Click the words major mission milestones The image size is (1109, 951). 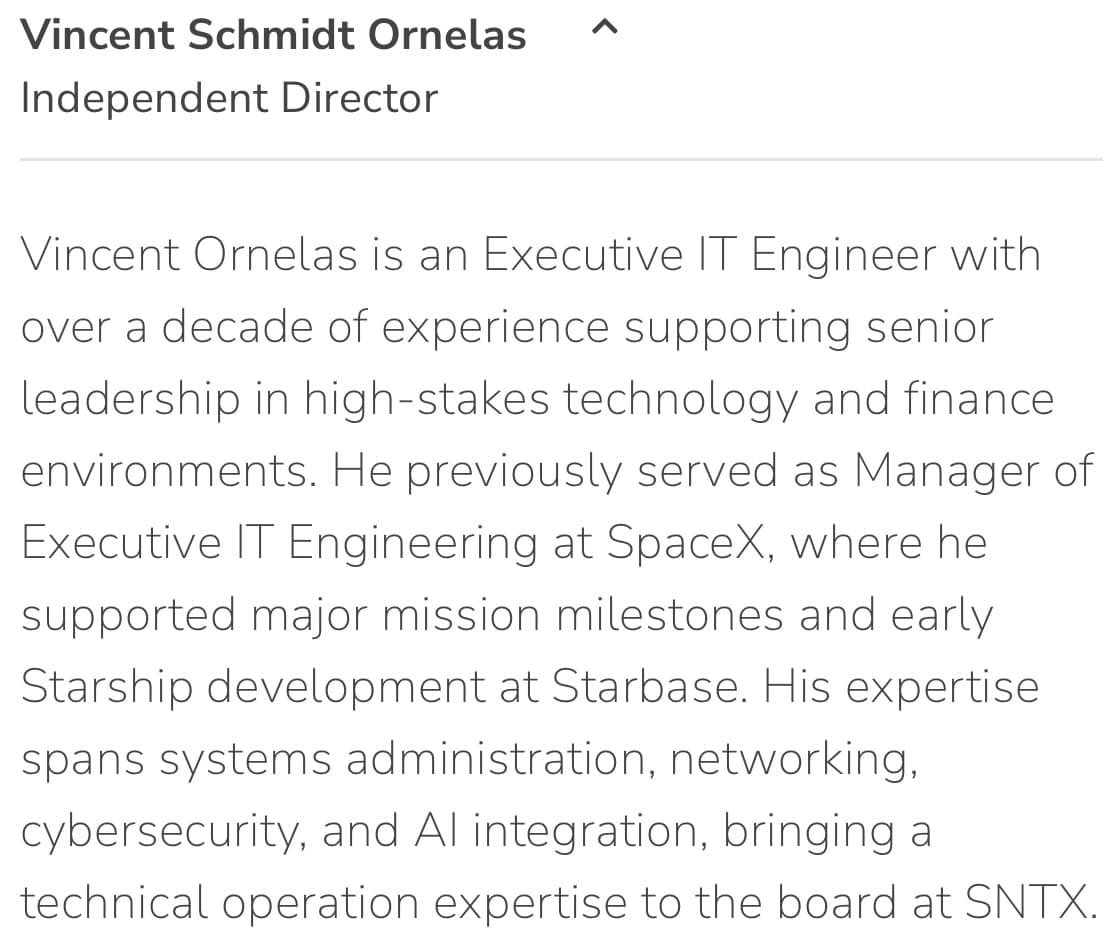pyautogui.click(x=517, y=615)
